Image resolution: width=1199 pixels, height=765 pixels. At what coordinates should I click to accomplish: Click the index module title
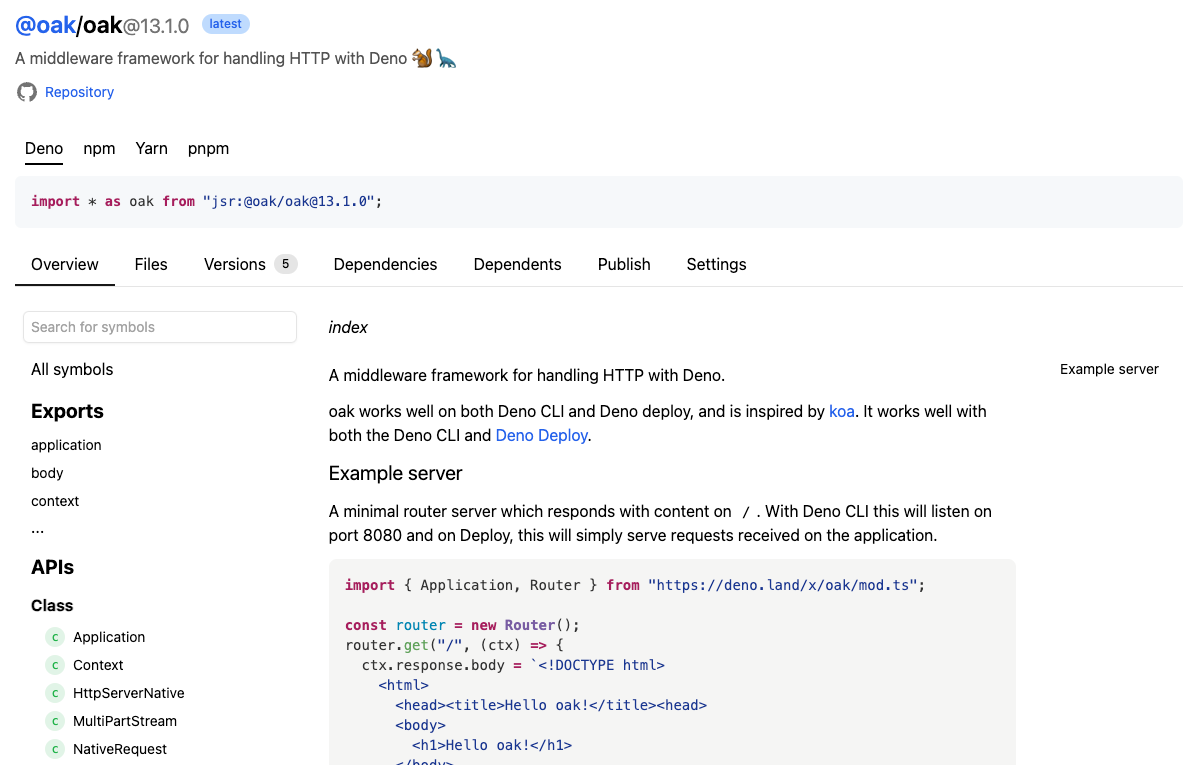[x=348, y=327]
